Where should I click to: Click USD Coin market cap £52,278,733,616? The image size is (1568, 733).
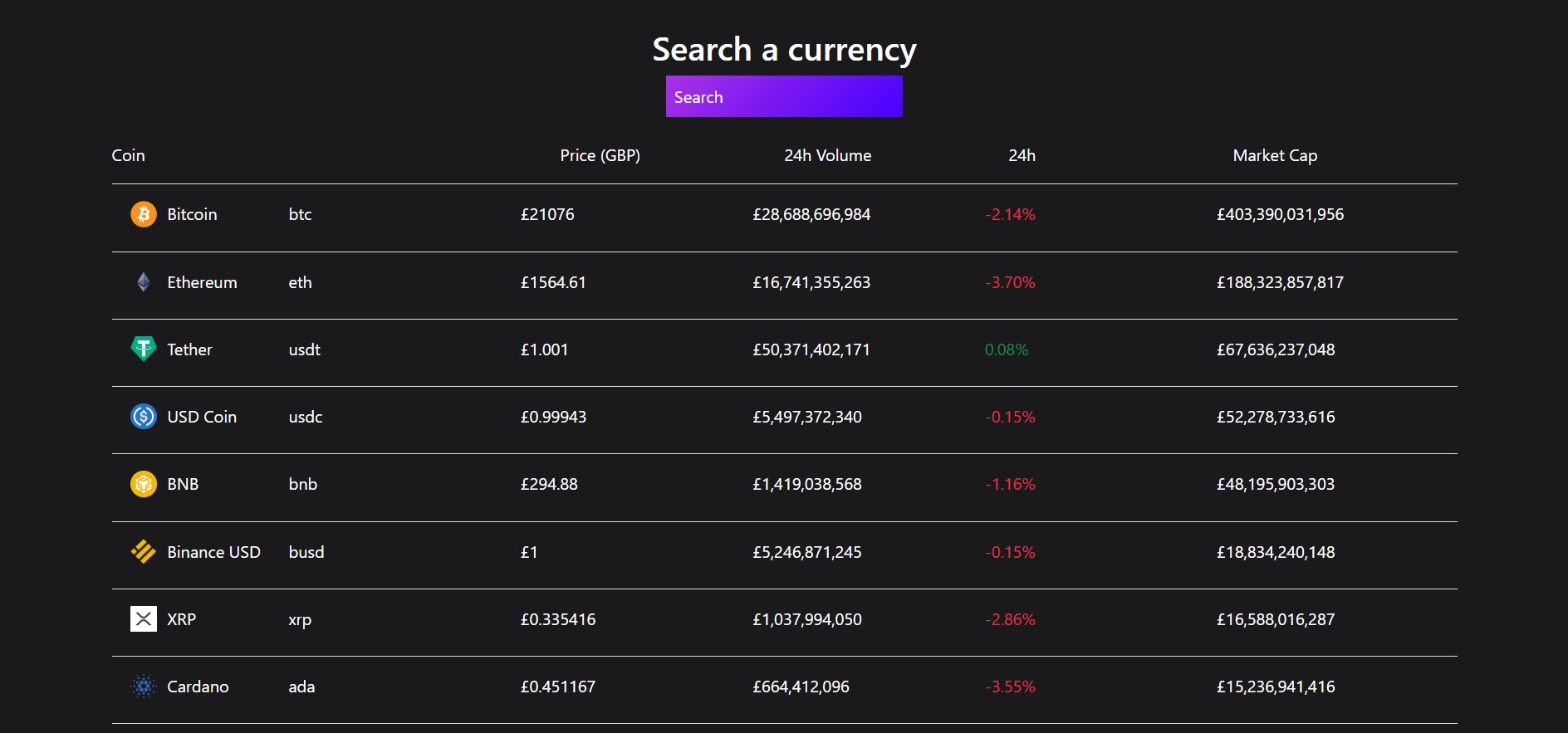pyautogui.click(x=1276, y=417)
